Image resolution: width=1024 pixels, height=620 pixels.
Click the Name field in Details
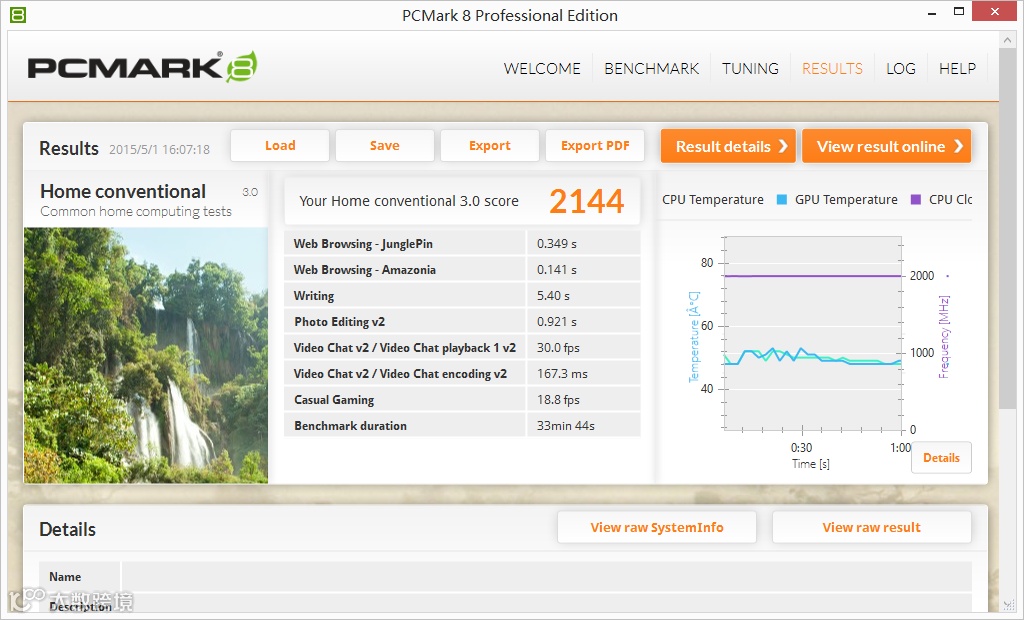pyautogui.click(x=546, y=577)
